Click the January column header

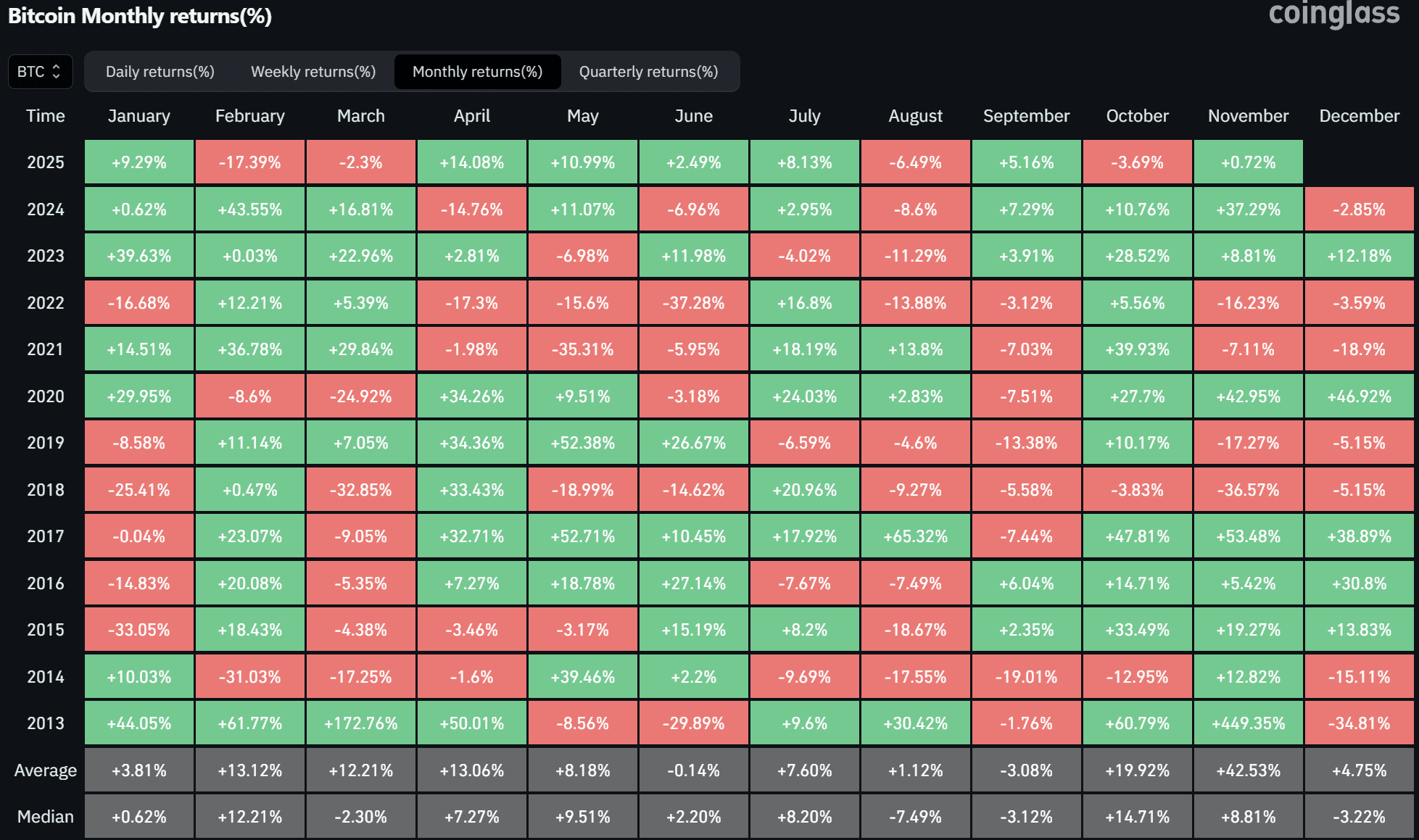pos(138,116)
